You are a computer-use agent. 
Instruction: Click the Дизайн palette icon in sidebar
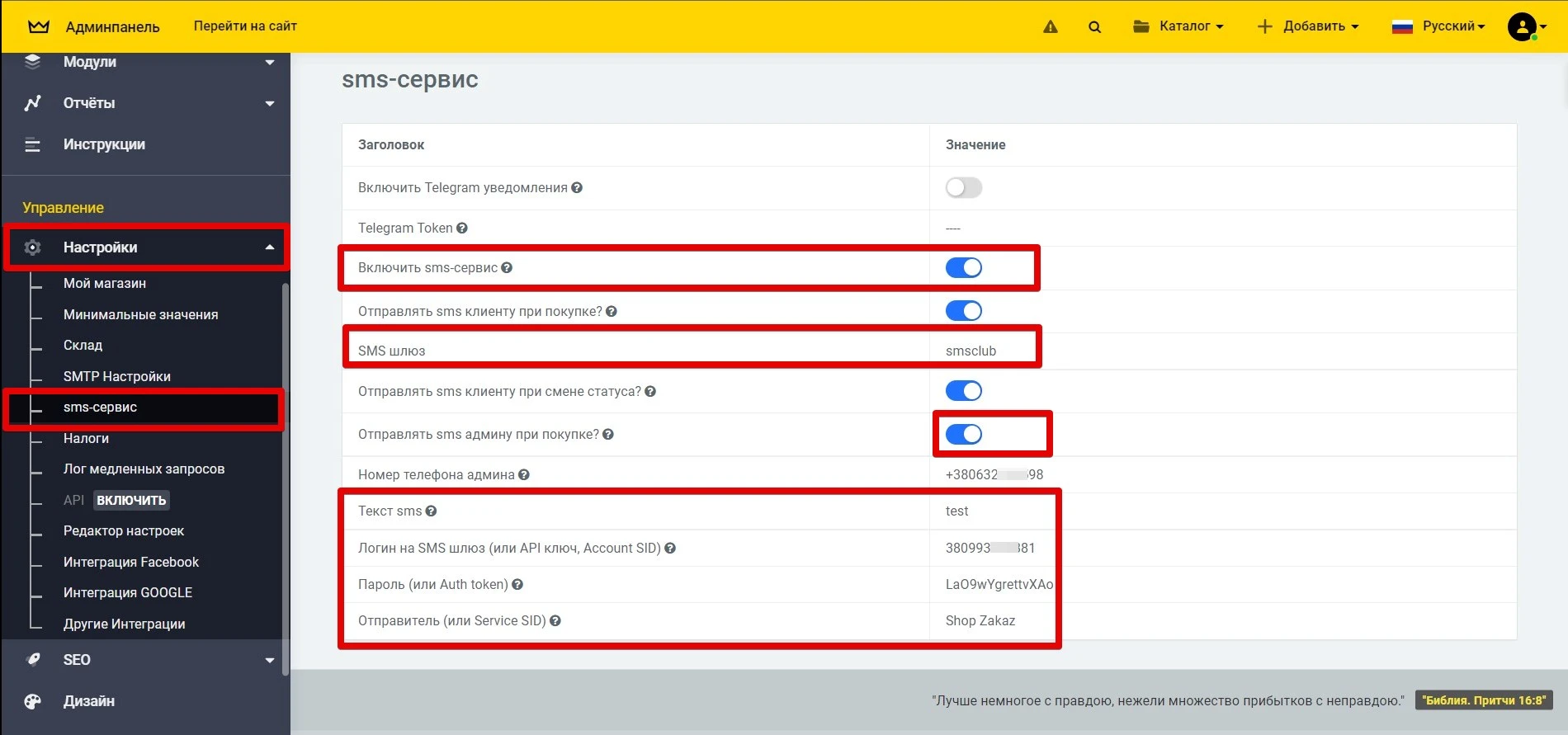[x=32, y=701]
